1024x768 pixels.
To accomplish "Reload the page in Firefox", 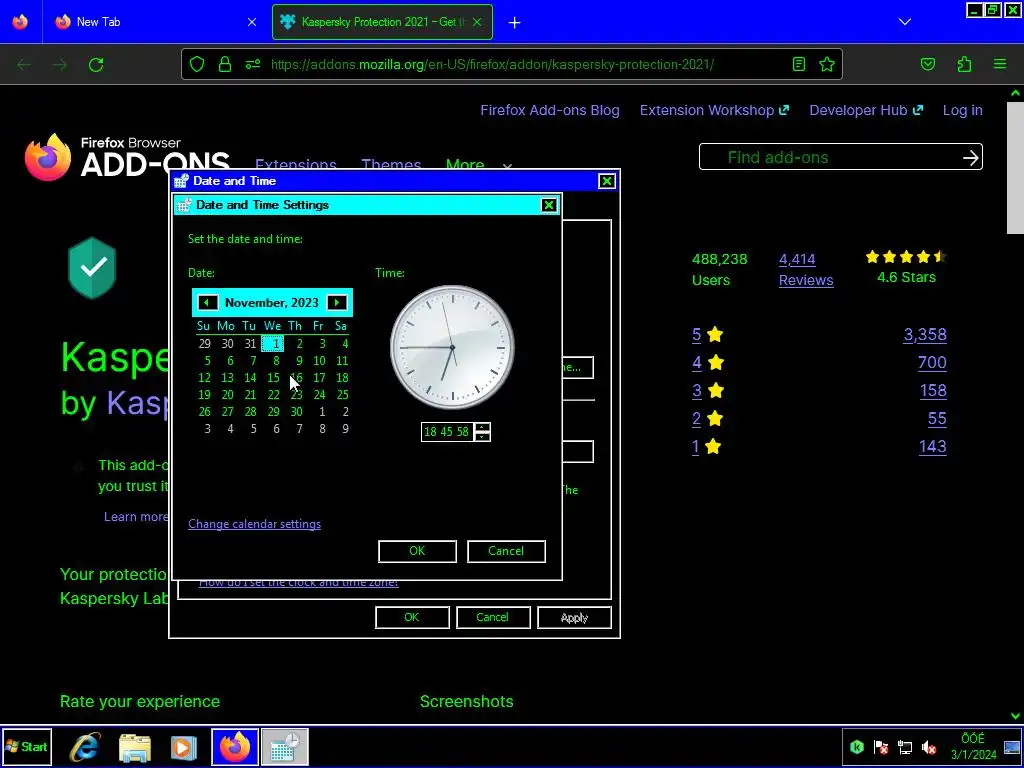I will pos(96,65).
